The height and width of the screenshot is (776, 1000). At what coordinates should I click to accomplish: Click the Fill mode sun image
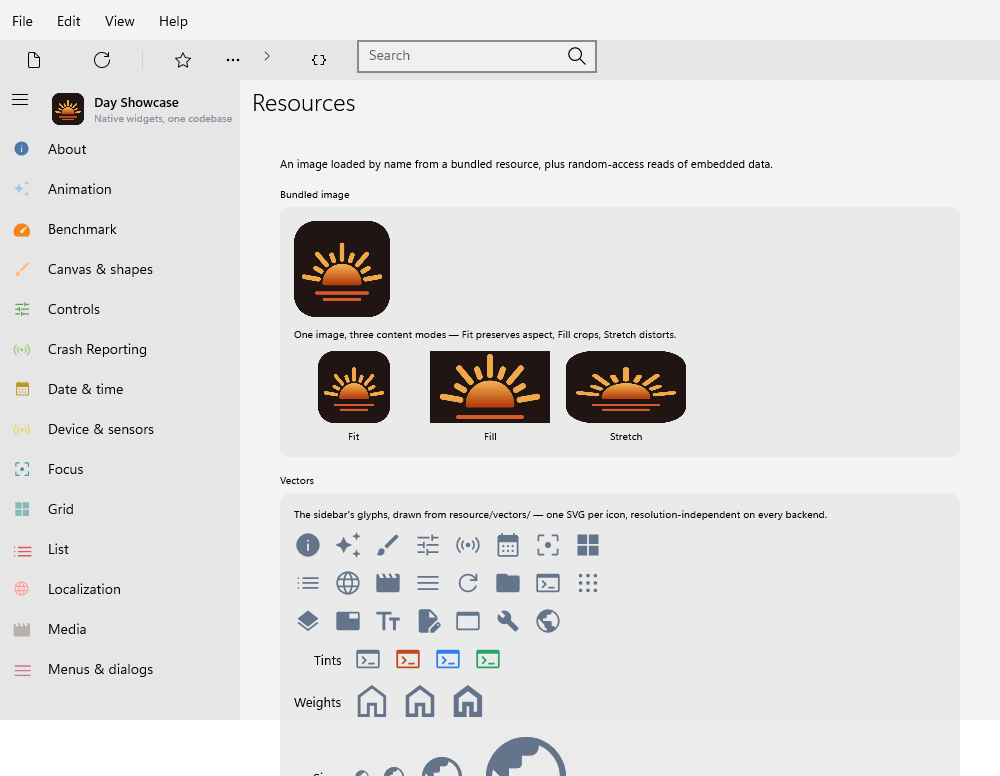tap(490, 387)
